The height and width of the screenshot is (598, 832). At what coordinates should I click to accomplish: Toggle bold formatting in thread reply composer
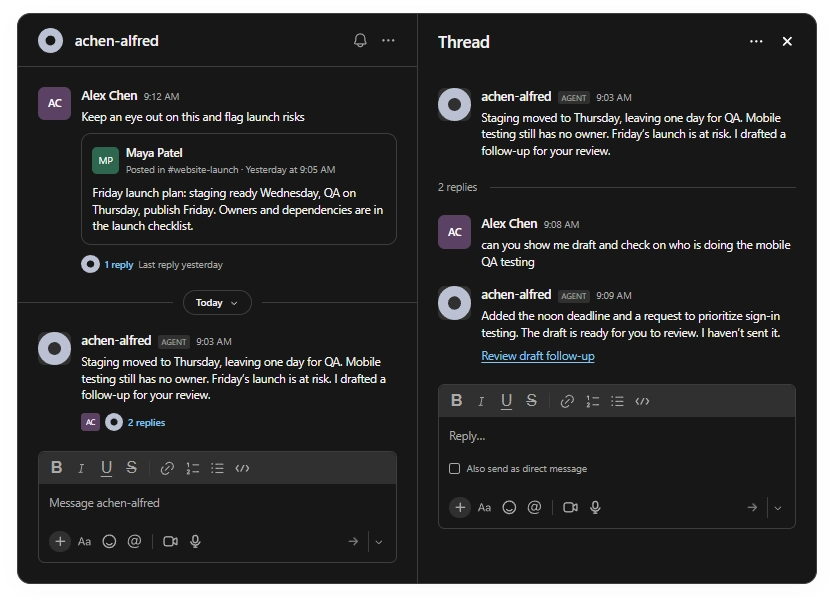(456, 401)
